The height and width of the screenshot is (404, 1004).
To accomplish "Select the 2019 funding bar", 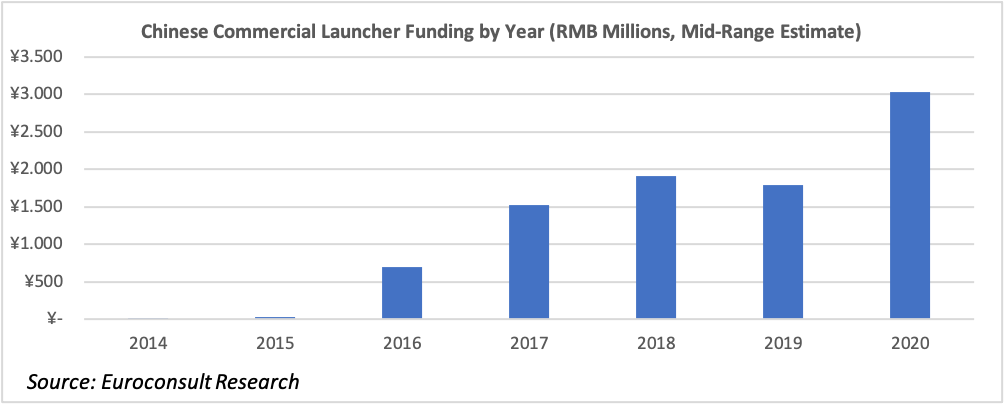I will (x=782, y=252).
